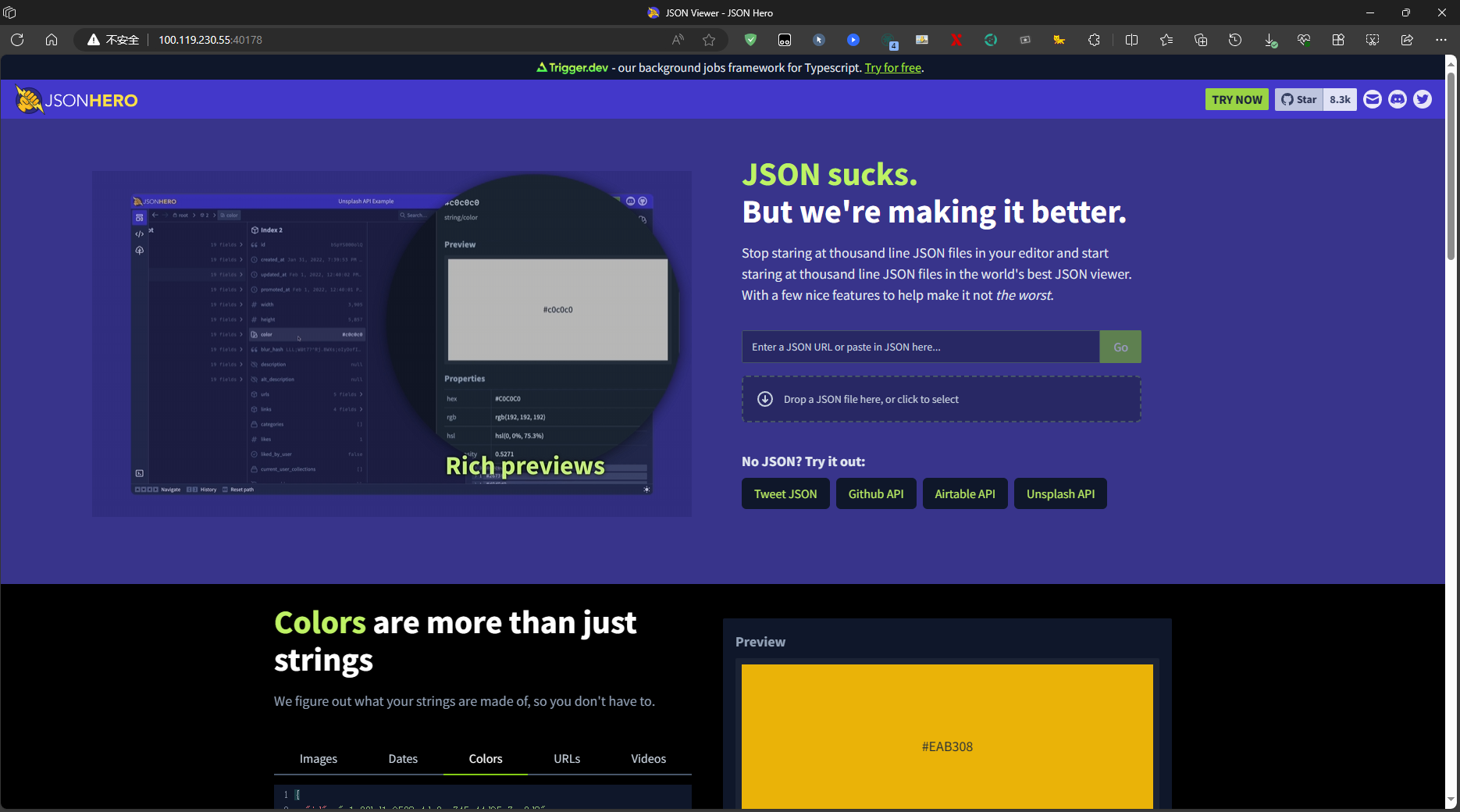Viewport: 1460px width, 812px height.
Task: Click the GitHub Star button
Action: [1299, 99]
